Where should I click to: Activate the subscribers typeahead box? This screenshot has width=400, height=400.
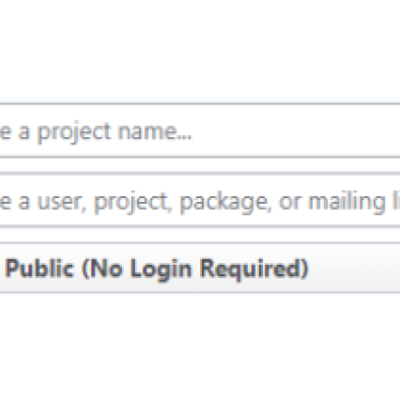[x=200, y=201]
